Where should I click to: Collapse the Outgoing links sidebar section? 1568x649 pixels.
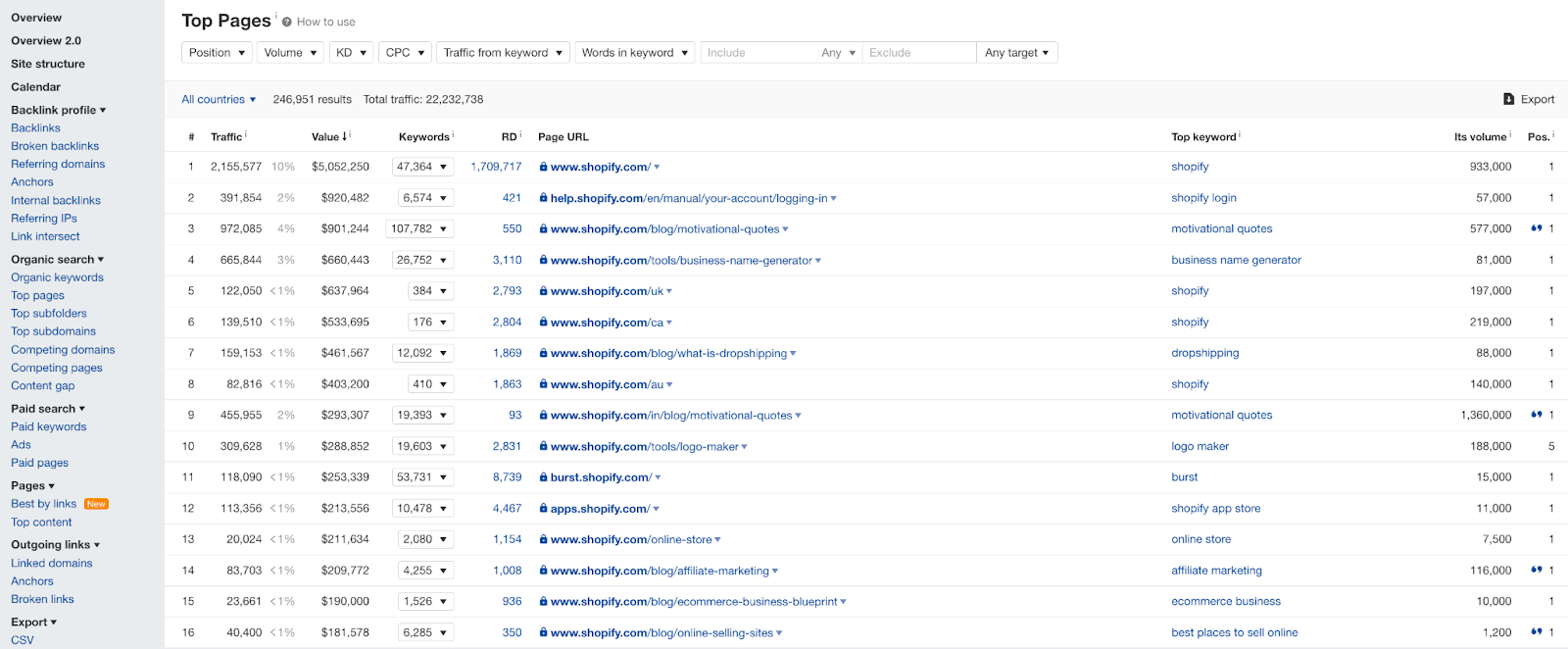56,545
